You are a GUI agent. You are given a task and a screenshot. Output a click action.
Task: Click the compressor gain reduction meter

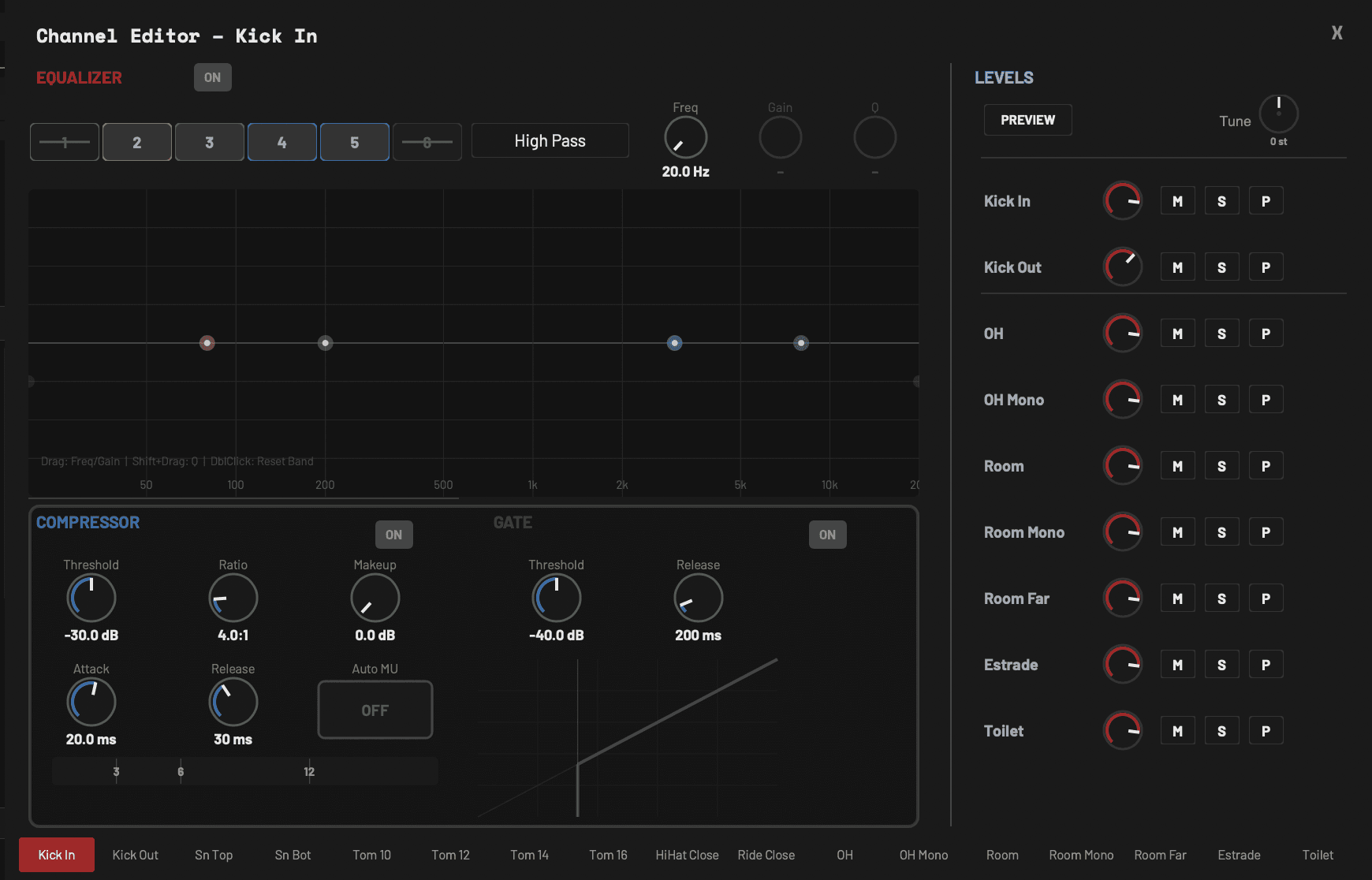point(245,771)
